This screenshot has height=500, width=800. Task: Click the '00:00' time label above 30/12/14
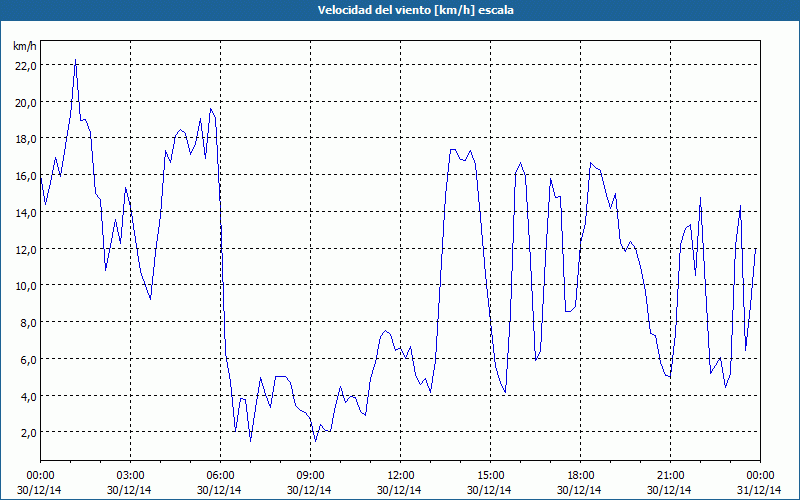40,476
